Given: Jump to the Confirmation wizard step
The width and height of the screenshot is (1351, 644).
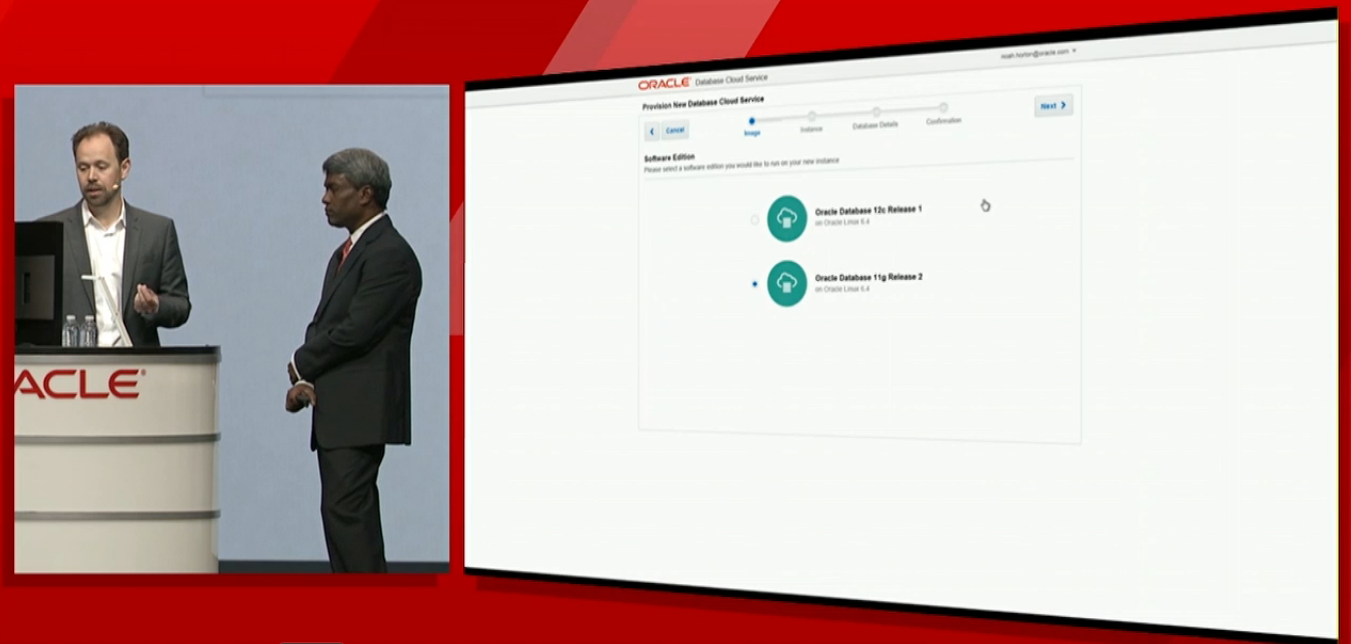Looking at the screenshot, I should tap(943, 114).
